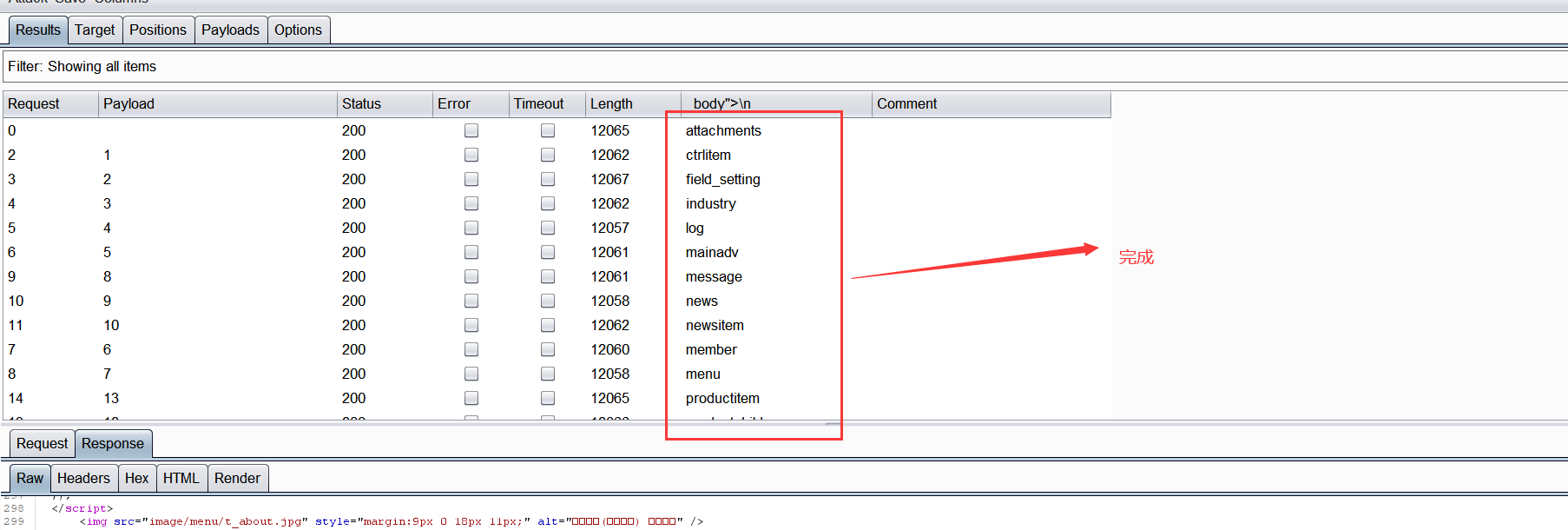Click length value 12057

click(x=610, y=228)
